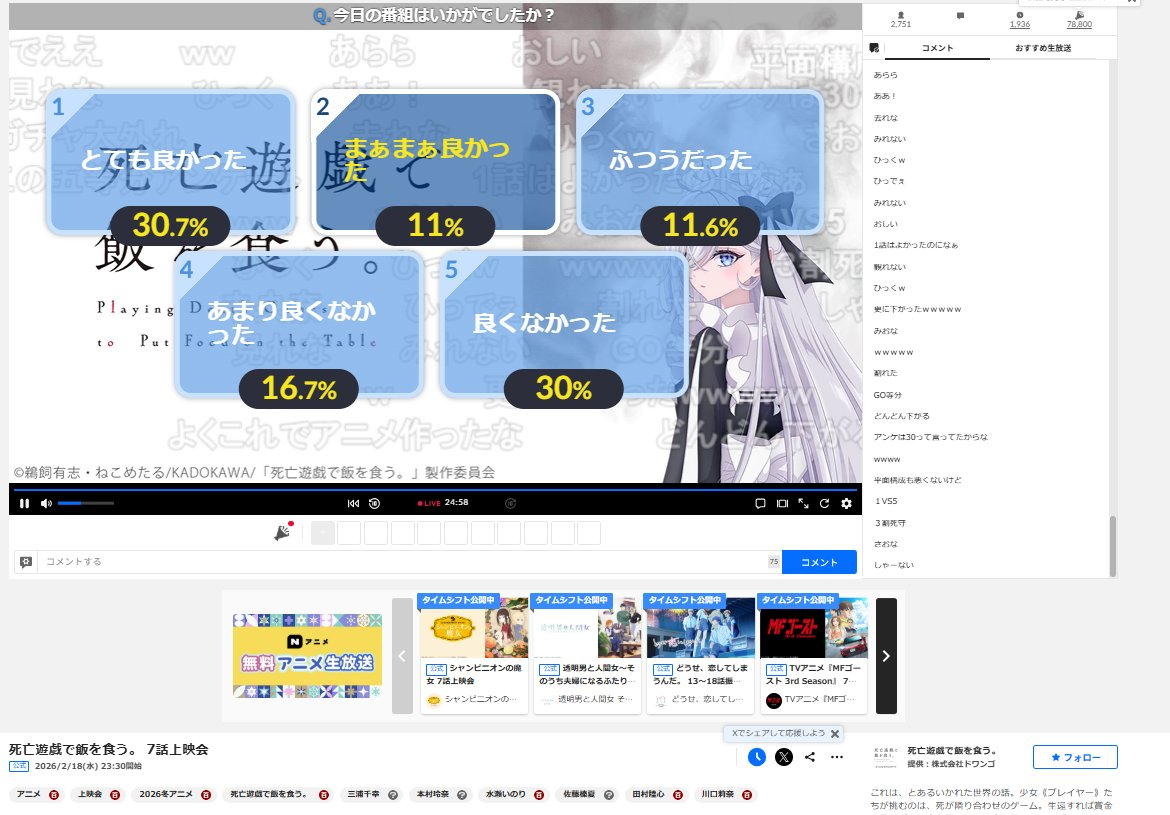
Task: Open シャンピニオンの魔女 7話上映会 thumbnail
Action: [474, 628]
